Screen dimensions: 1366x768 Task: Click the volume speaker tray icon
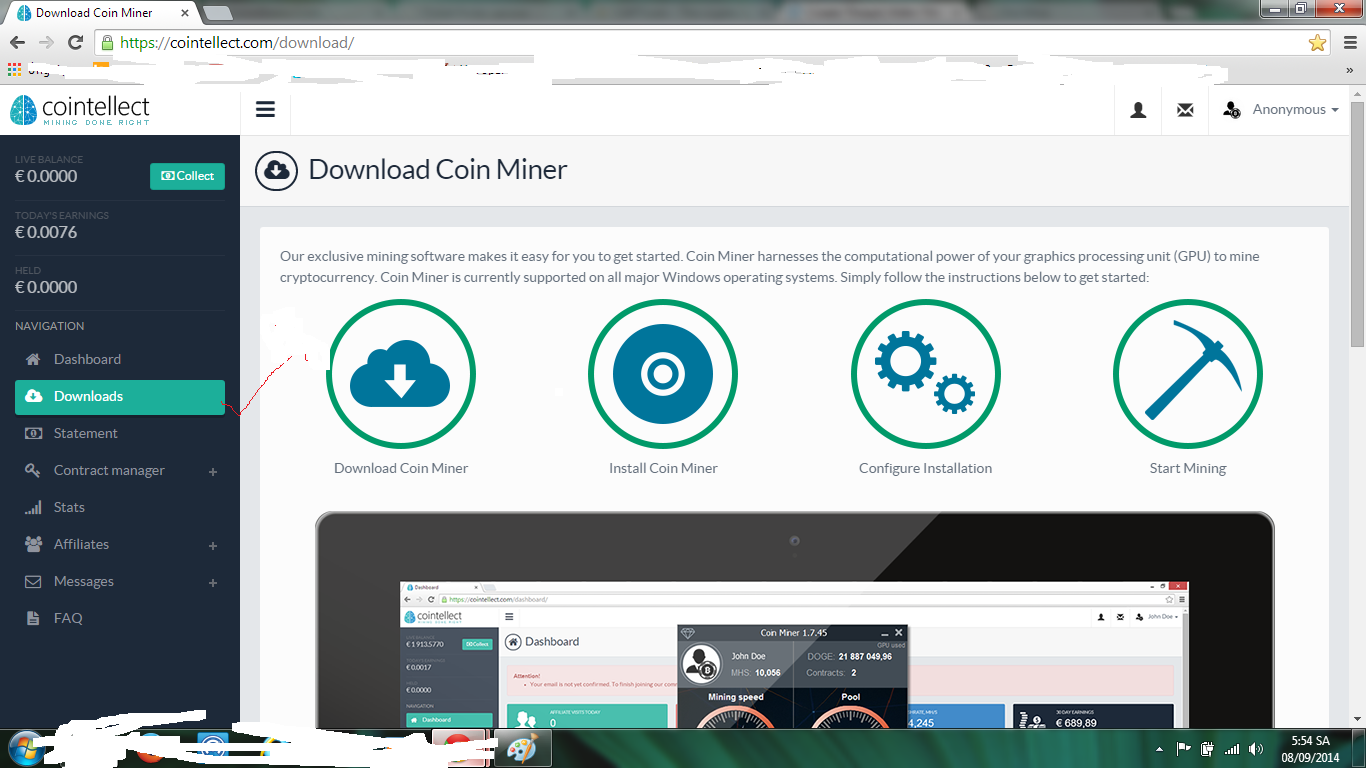[x=1256, y=748]
